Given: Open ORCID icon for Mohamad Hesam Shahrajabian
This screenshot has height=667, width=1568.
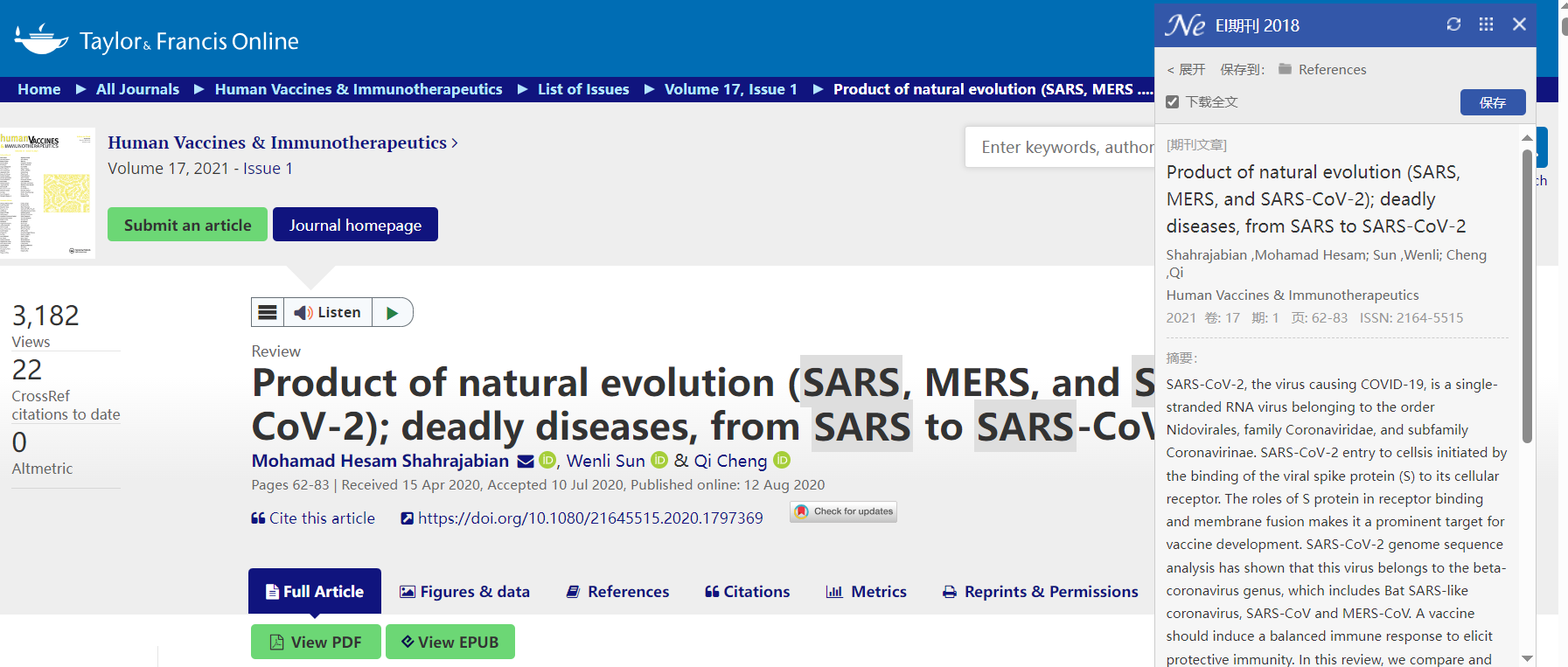Looking at the screenshot, I should point(547,460).
